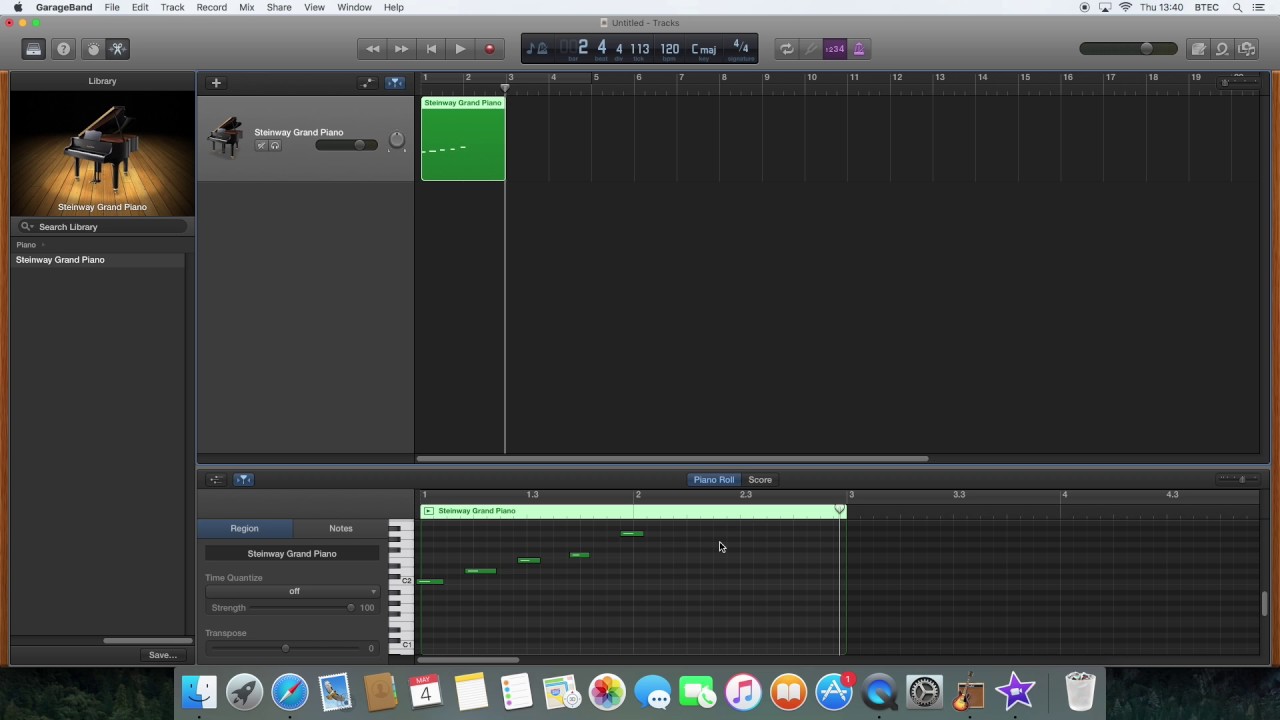Start playback with the Play button
This screenshot has width=1280, height=720.
tap(460, 49)
